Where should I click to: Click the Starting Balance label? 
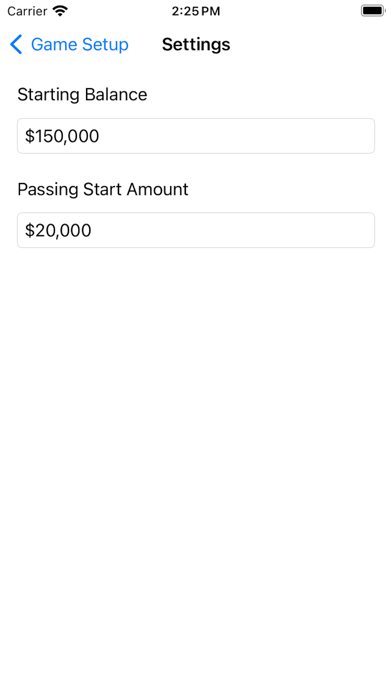[x=82, y=95]
